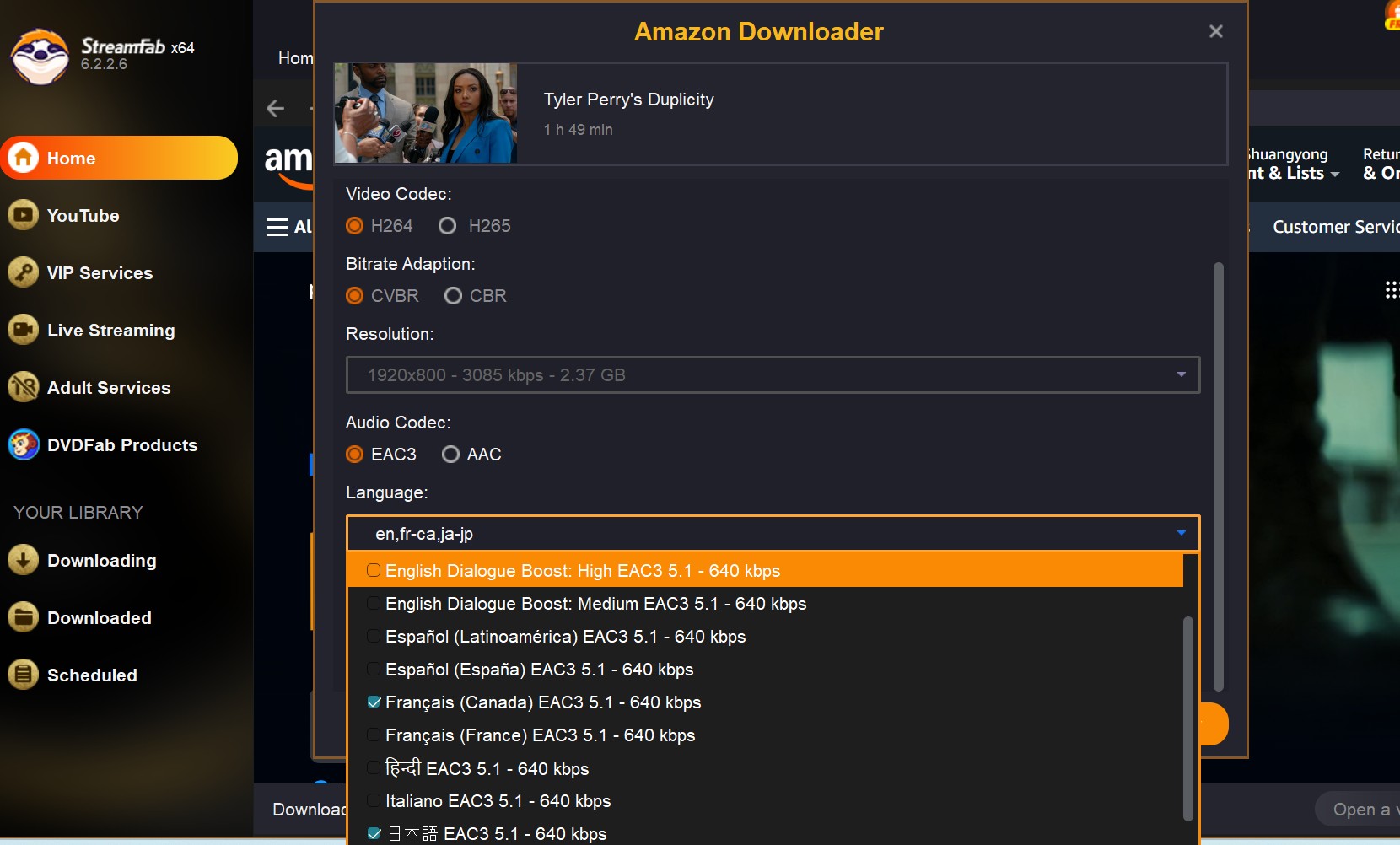Click the browser back arrow

276,108
